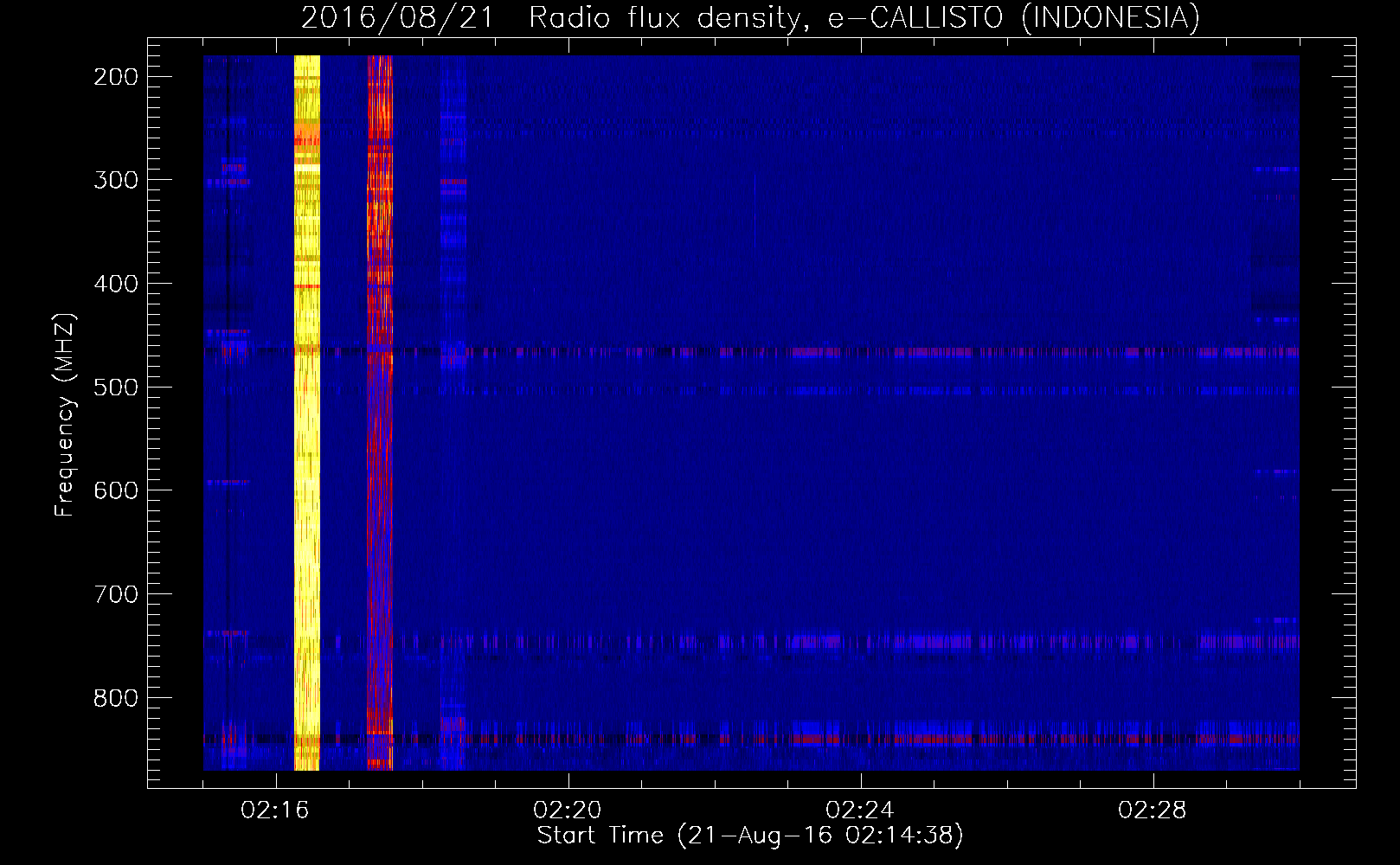Select the 'e-CALLISTO (INDONESIA)' title text
1400x865 pixels.
tap(1014, 17)
